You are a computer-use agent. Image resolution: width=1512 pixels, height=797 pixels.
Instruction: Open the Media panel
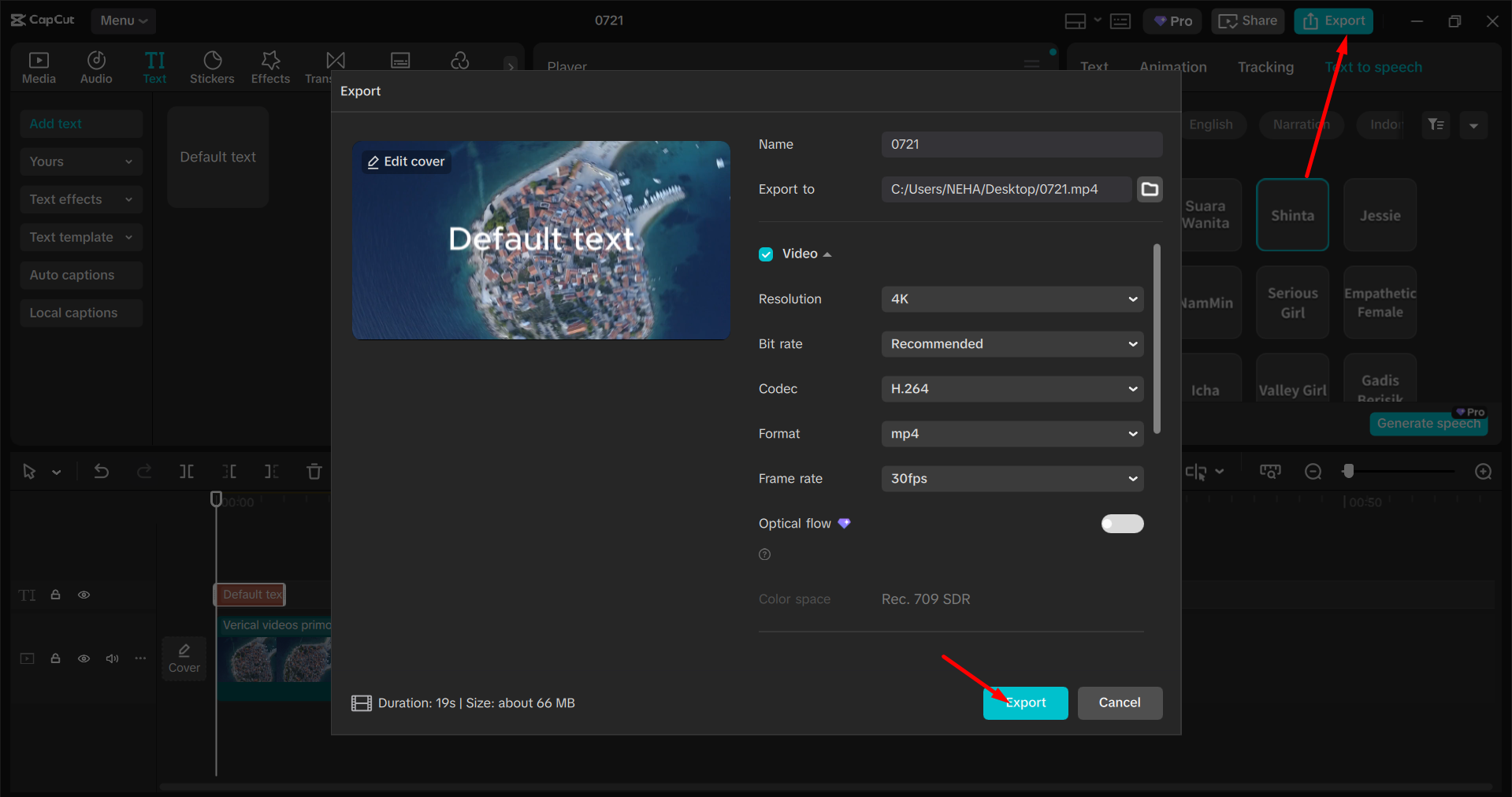coord(39,67)
